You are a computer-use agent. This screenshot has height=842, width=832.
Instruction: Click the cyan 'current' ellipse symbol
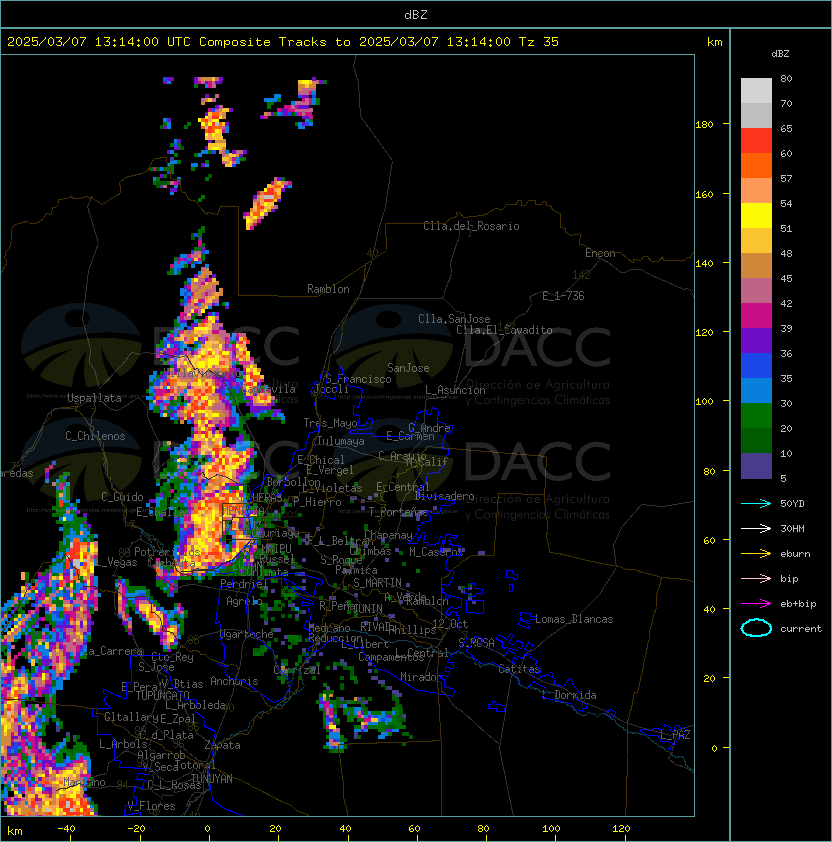[x=756, y=628]
